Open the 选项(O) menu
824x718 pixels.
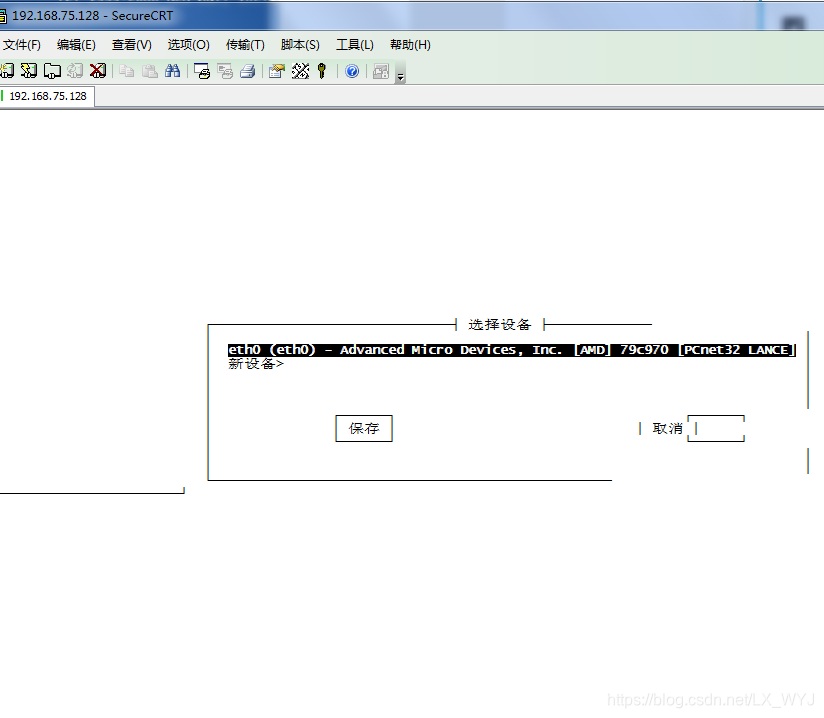pyautogui.click(x=188, y=45)
